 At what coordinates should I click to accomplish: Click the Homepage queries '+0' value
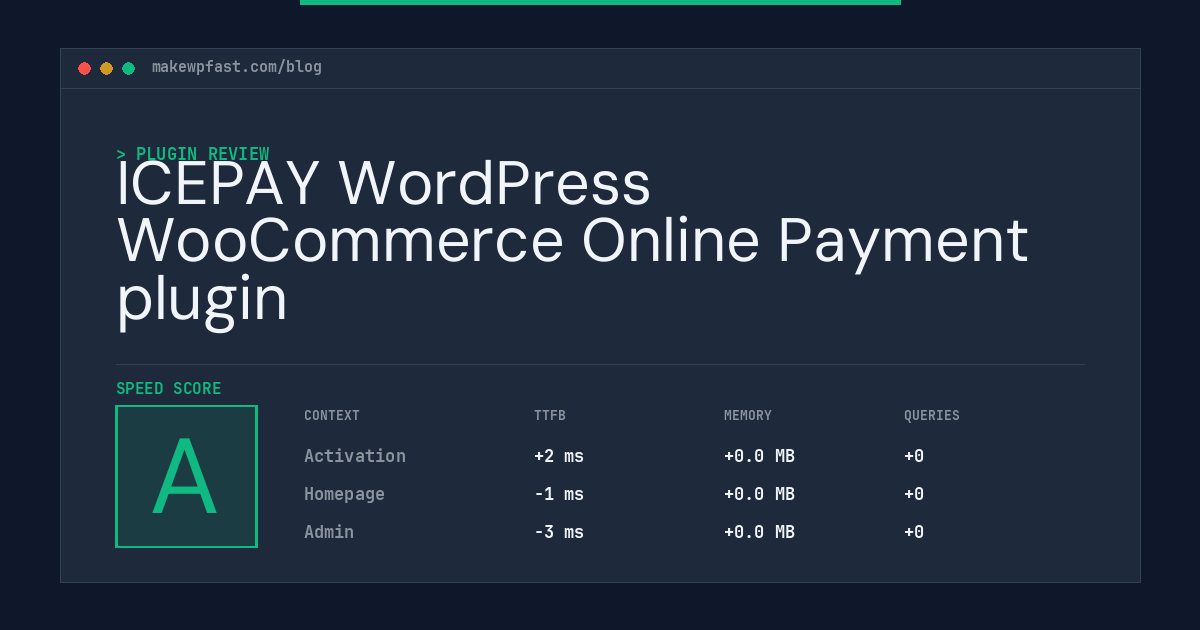[914, 494]
